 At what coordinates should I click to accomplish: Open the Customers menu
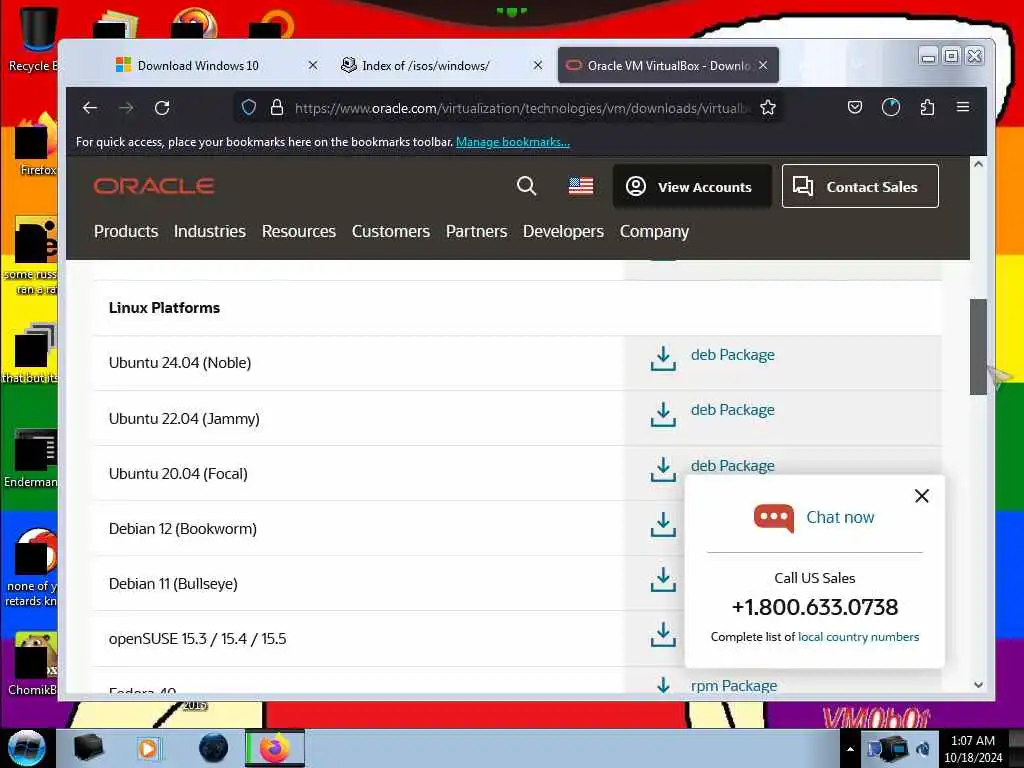(391, 231)
